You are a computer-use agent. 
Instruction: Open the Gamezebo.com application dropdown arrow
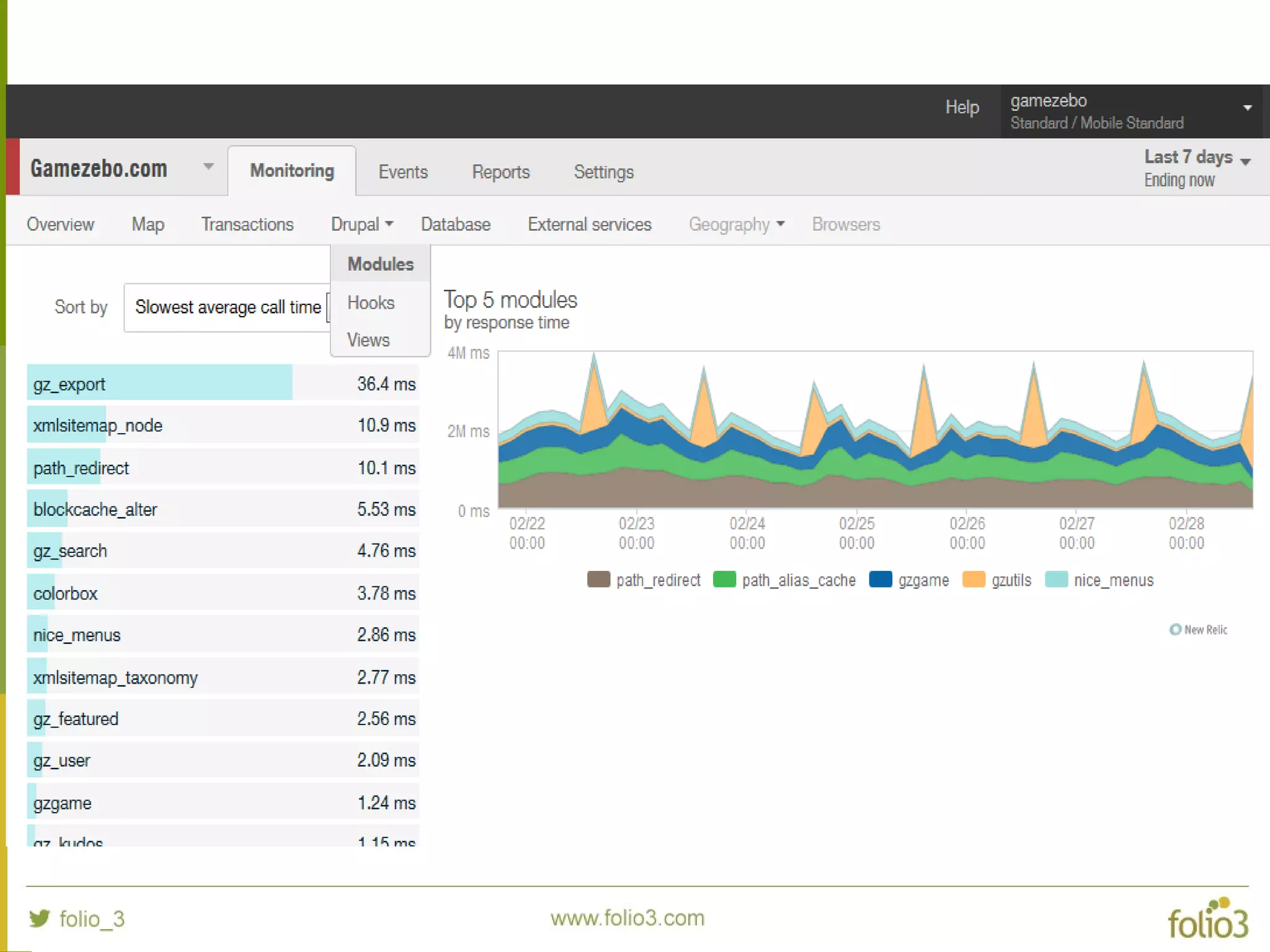click(208, 167)
